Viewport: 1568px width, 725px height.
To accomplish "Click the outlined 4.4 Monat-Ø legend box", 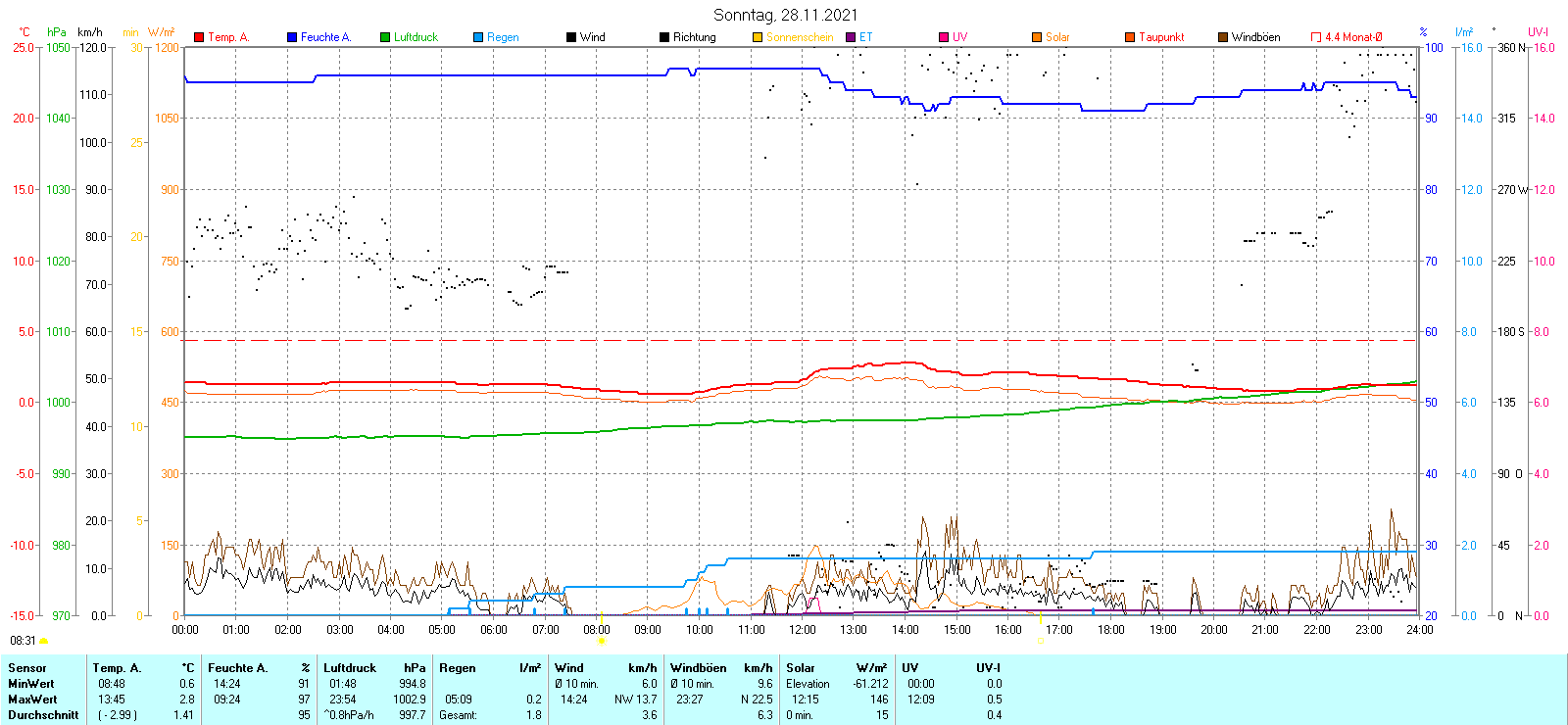I will [x=1316, y=37].
